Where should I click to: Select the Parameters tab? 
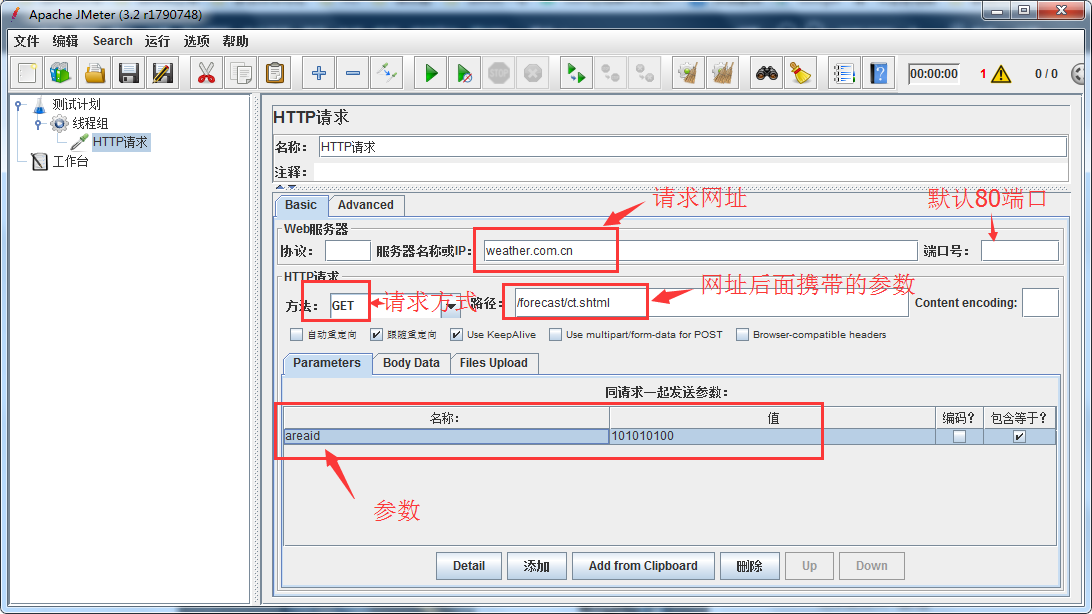point(327,363)
